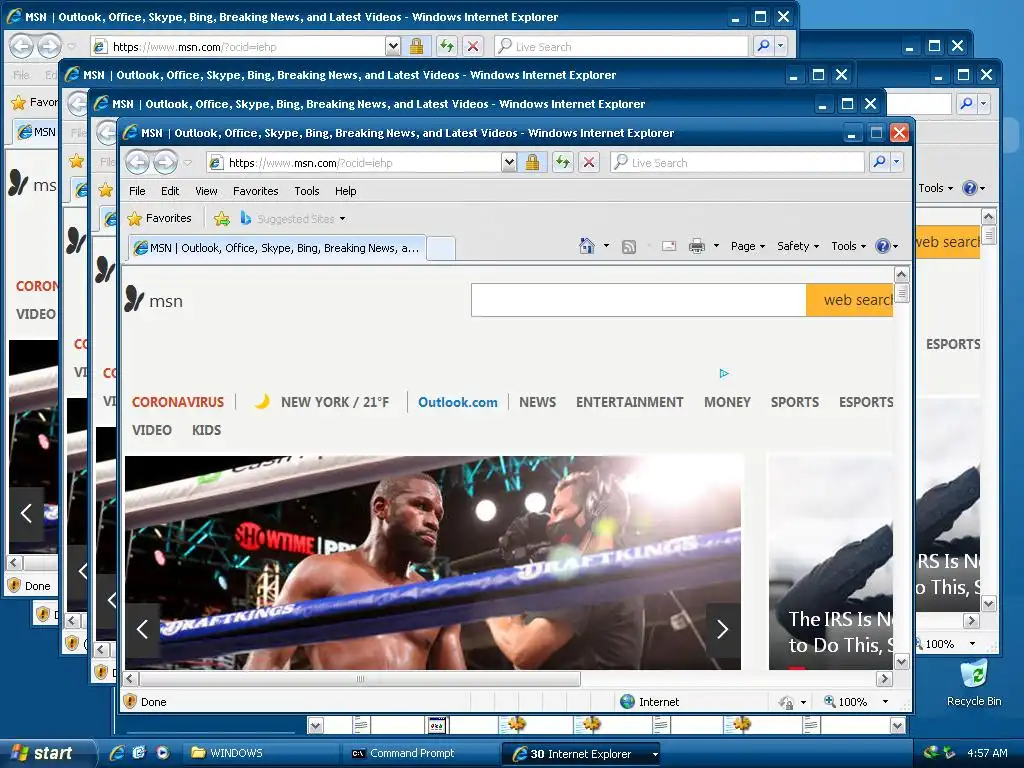Viewport: 1024px width, 768px height.
Task: Click the New Tab button
Action: [x=441, y=249]
